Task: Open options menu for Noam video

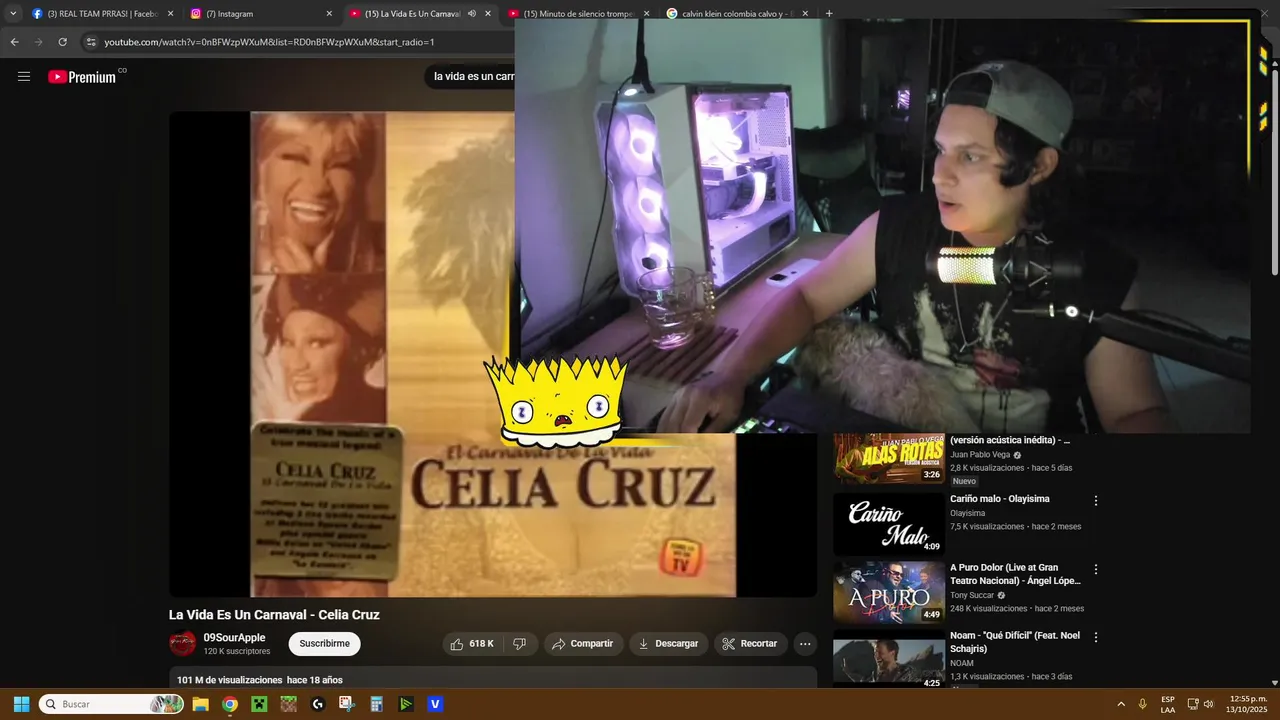Action: click(x=1096, y=637)
